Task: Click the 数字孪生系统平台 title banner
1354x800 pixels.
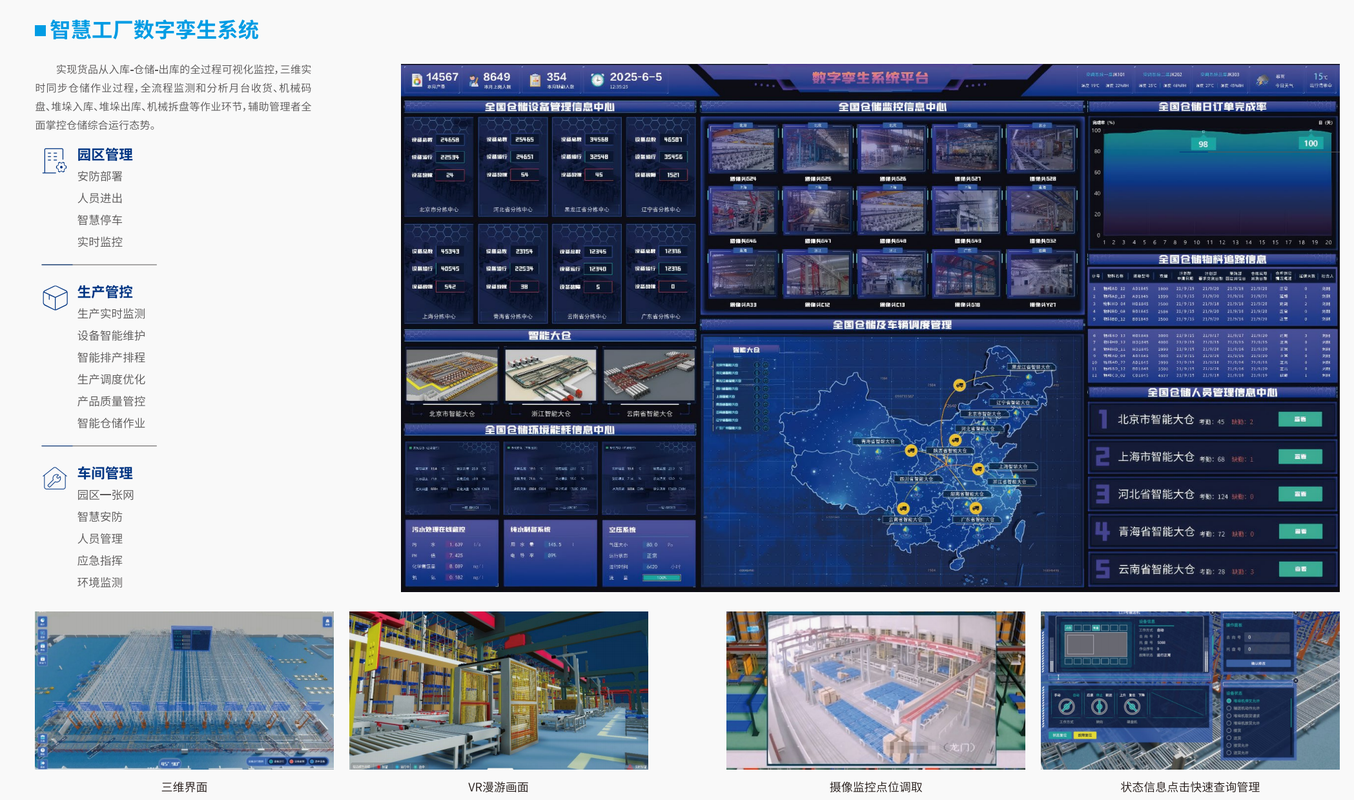Action: coord(870,77)
